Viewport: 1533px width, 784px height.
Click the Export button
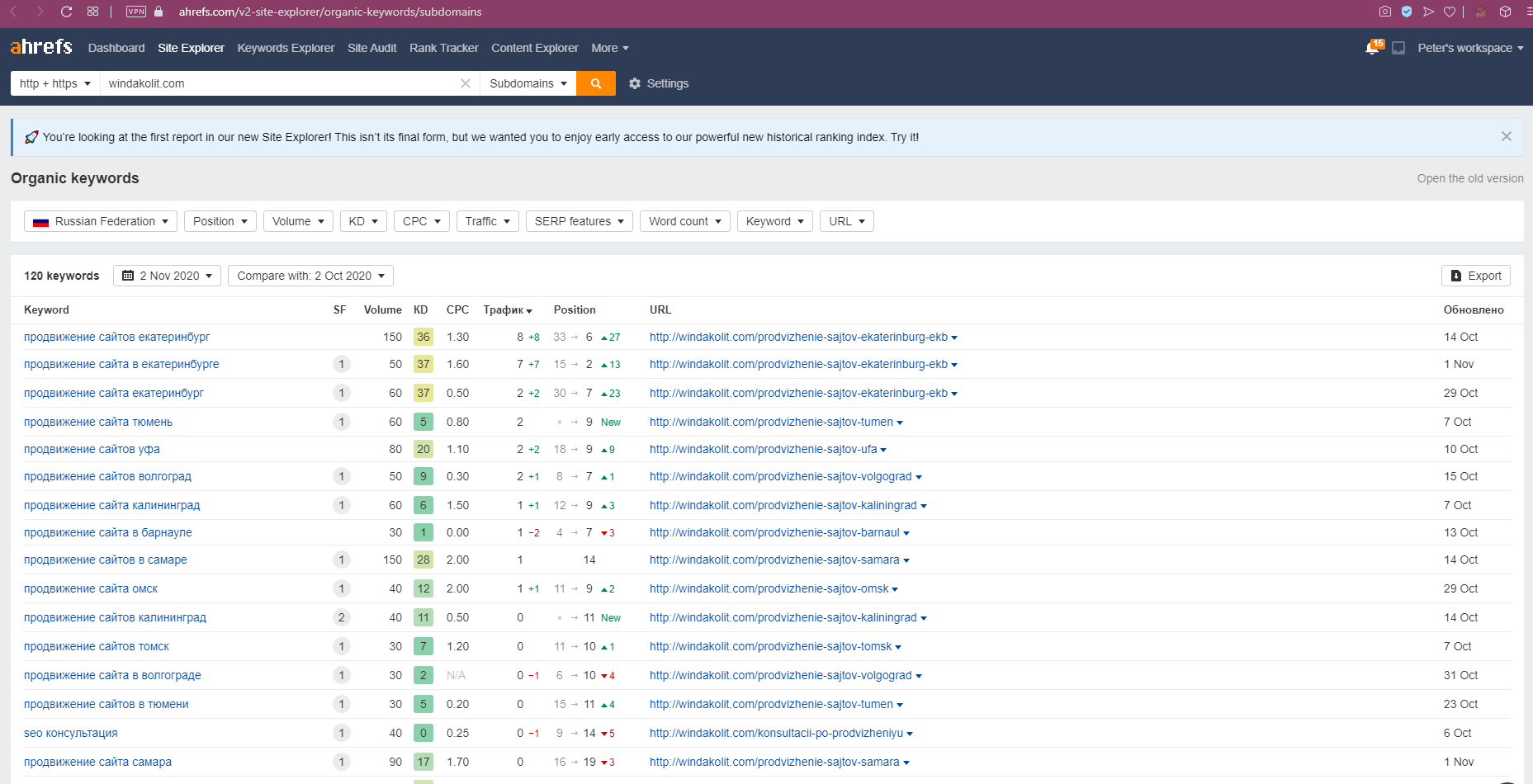click(1476, 276)
